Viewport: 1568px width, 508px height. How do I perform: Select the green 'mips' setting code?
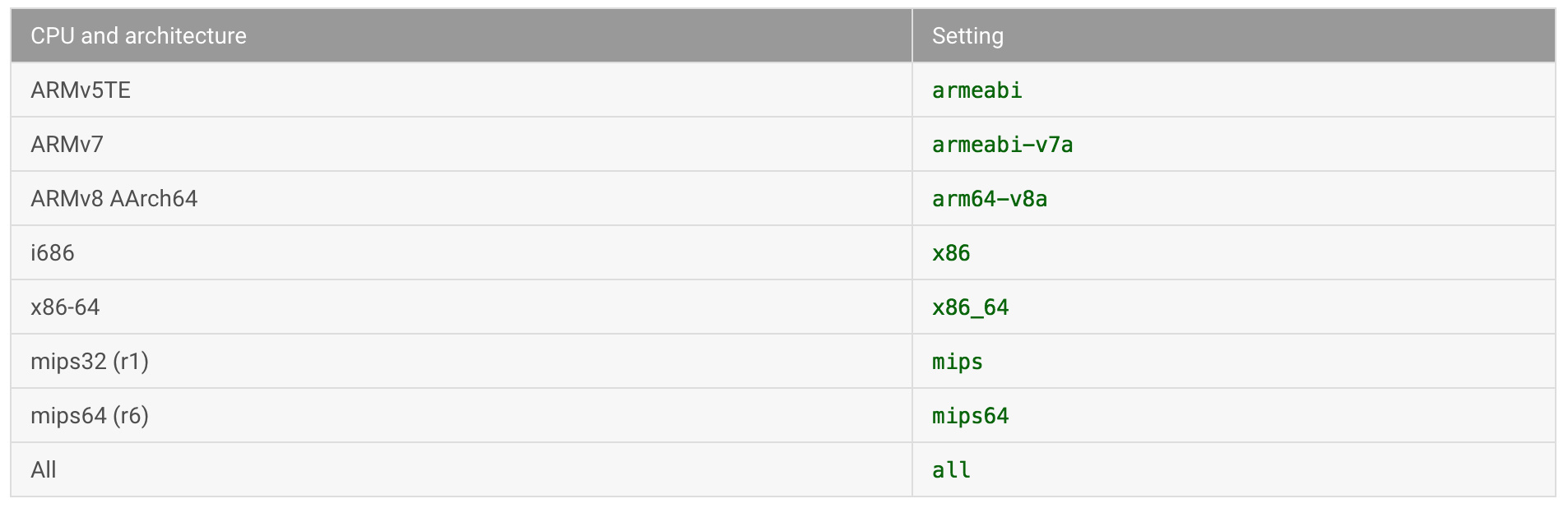click(957, 362)
